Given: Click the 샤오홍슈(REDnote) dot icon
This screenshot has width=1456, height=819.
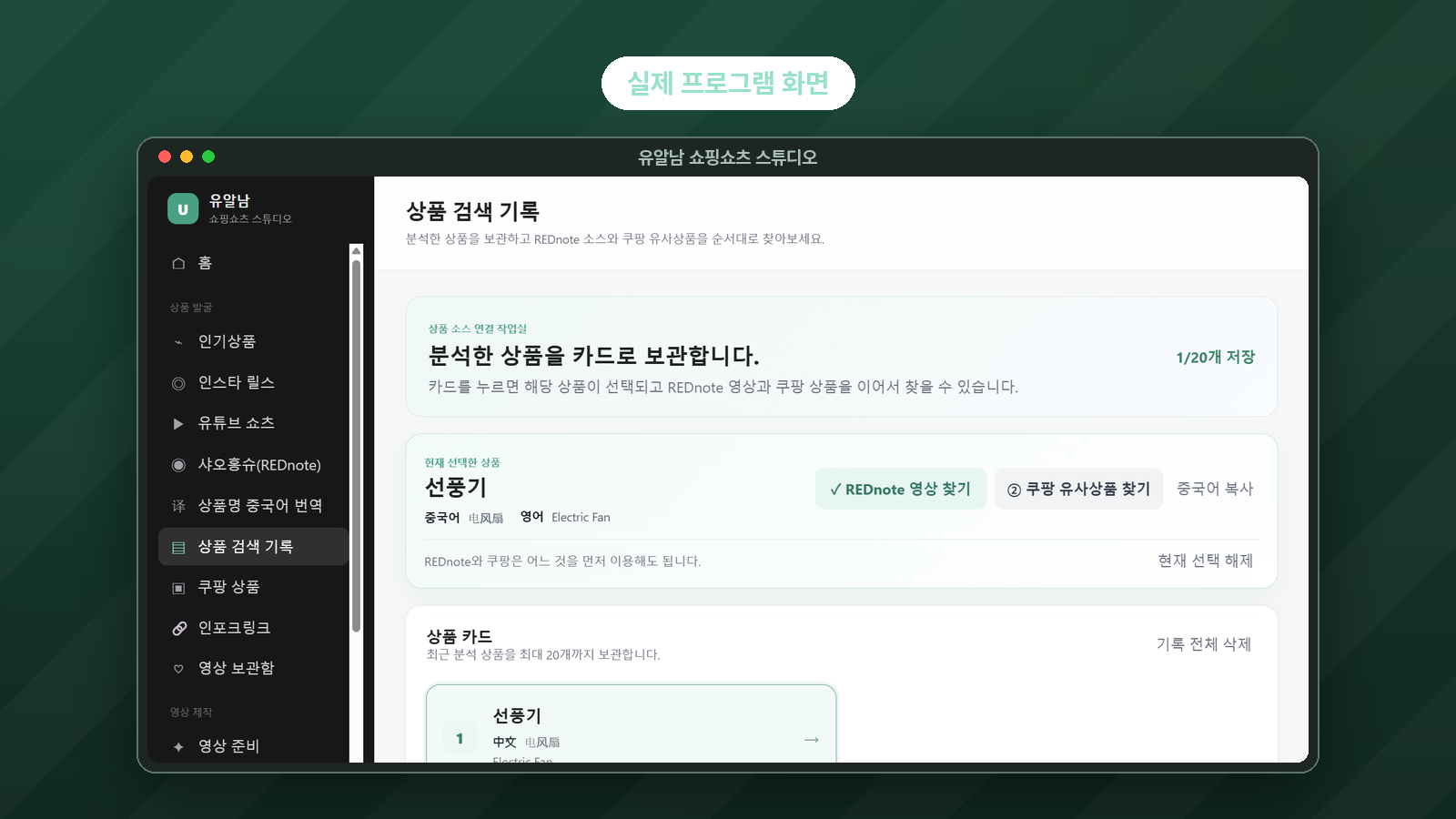Looking at the screenshot, I should (178, 465).
